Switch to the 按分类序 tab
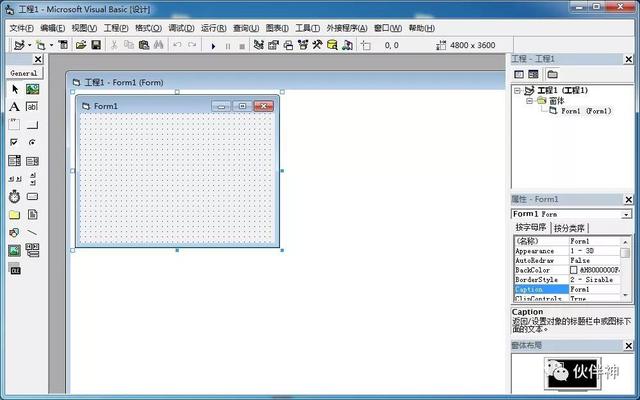The image size is (640, 400). tap(569, 228)
